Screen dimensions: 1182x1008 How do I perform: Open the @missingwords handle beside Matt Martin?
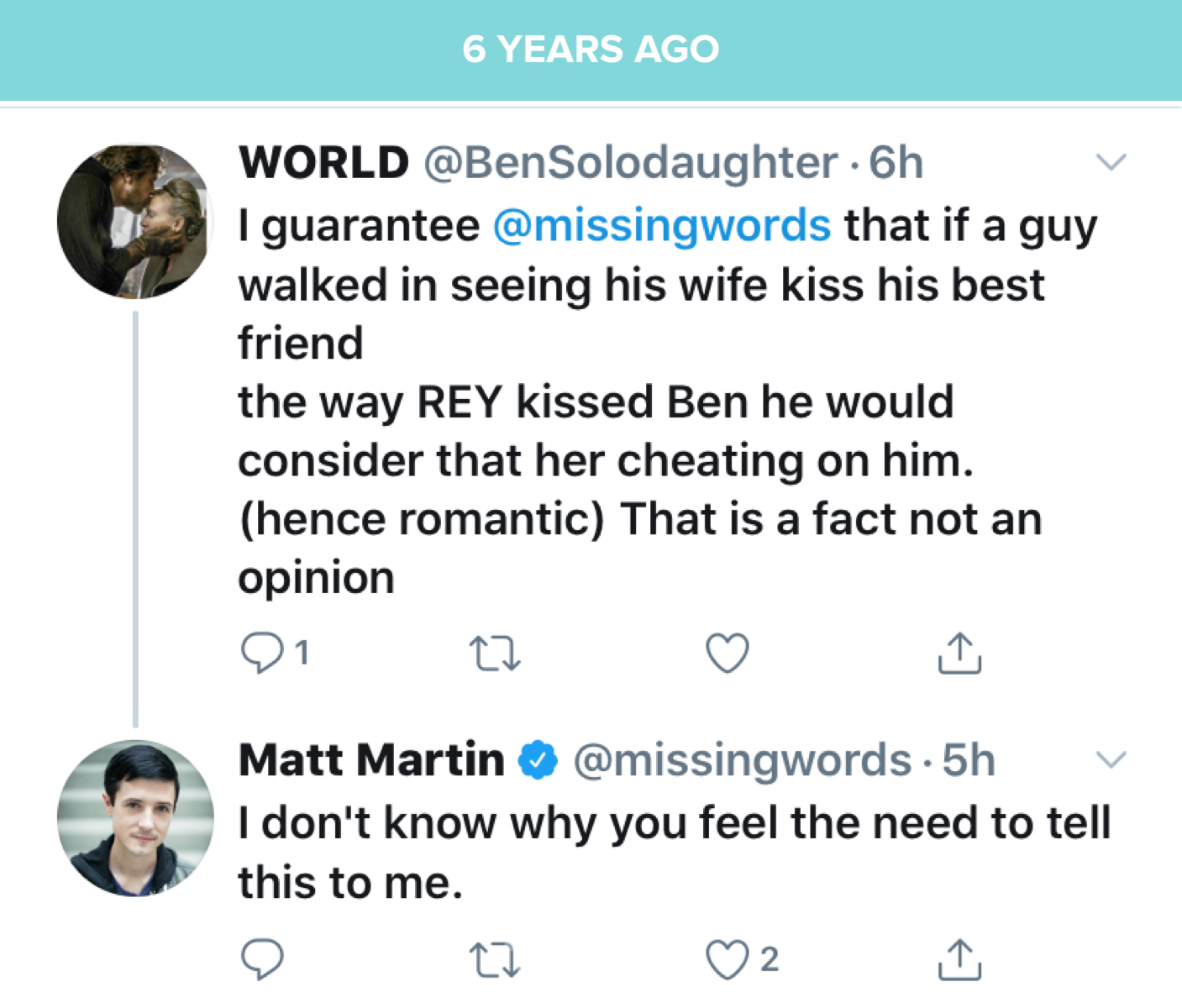point(742,760)
